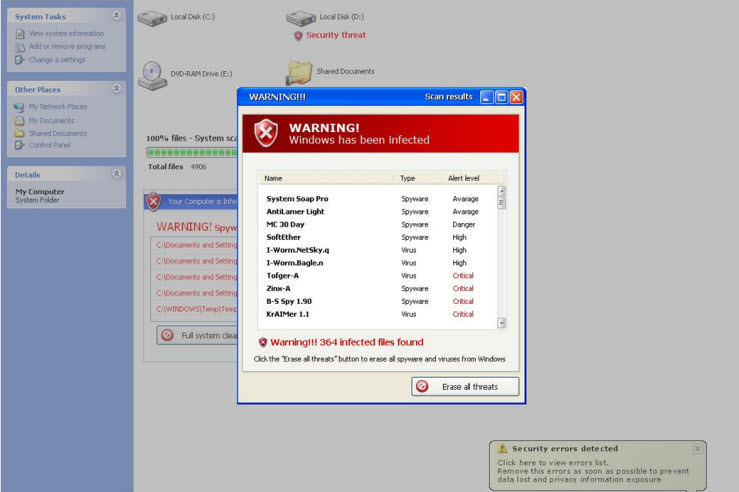Click Shared Documents sidebar folder icon
739x492 pixels.
(x=19, y=133)
